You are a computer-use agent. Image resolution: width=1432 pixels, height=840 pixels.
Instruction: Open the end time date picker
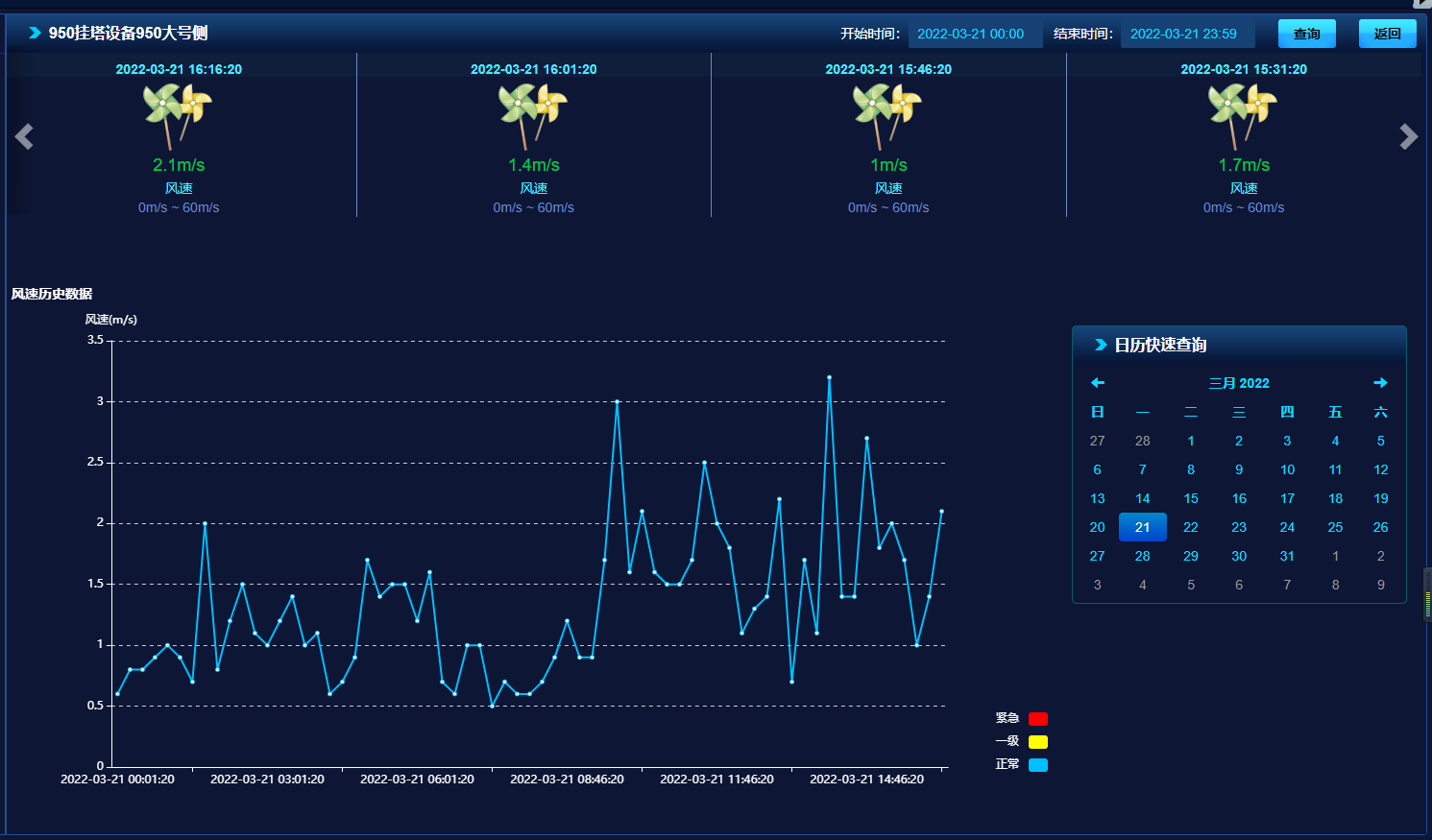tap(1186, 34)
